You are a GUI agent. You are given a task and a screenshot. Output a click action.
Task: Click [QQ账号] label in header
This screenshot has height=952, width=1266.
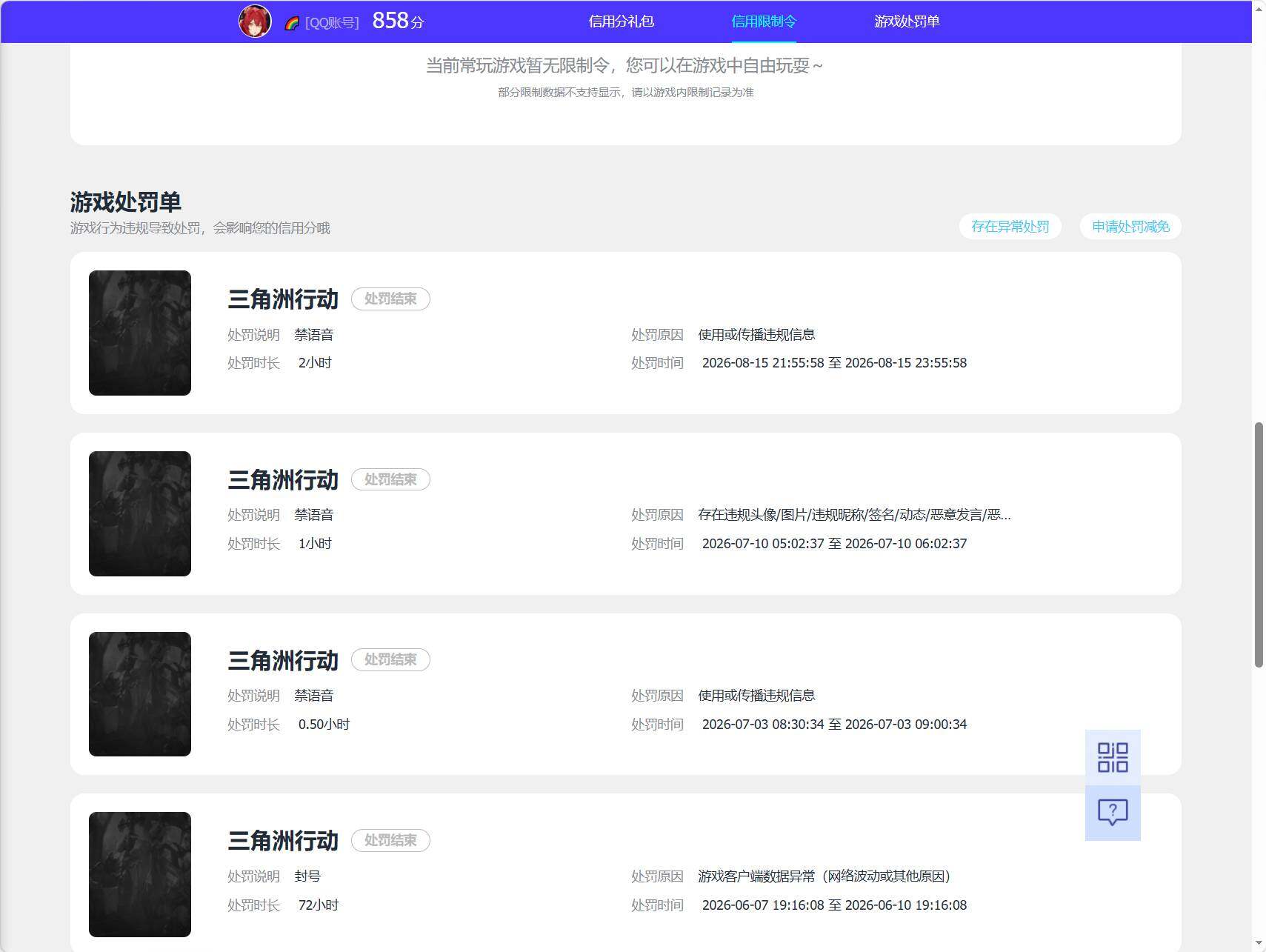[332, 23]
